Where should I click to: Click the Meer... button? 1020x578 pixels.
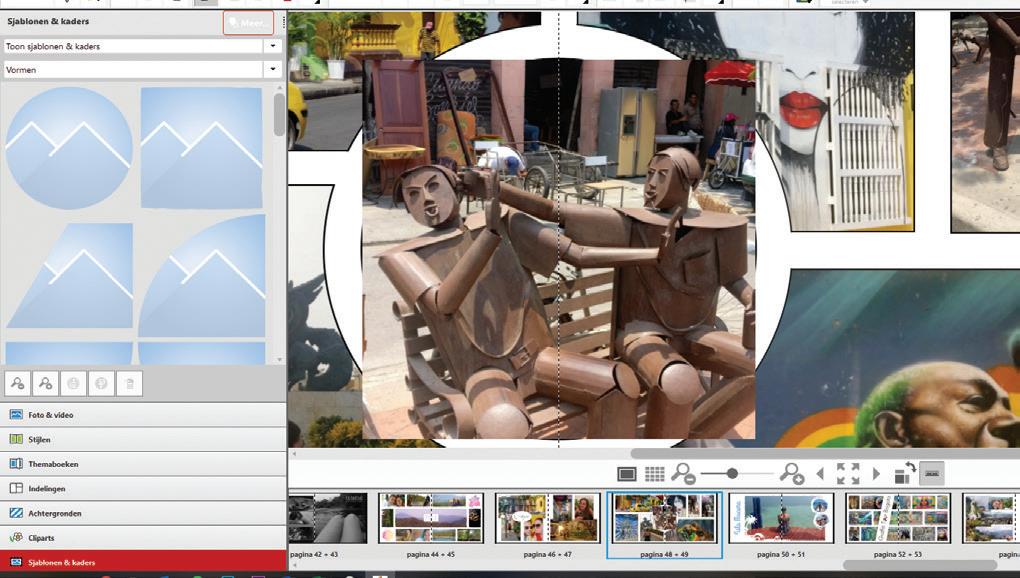[x=248, y=23]
